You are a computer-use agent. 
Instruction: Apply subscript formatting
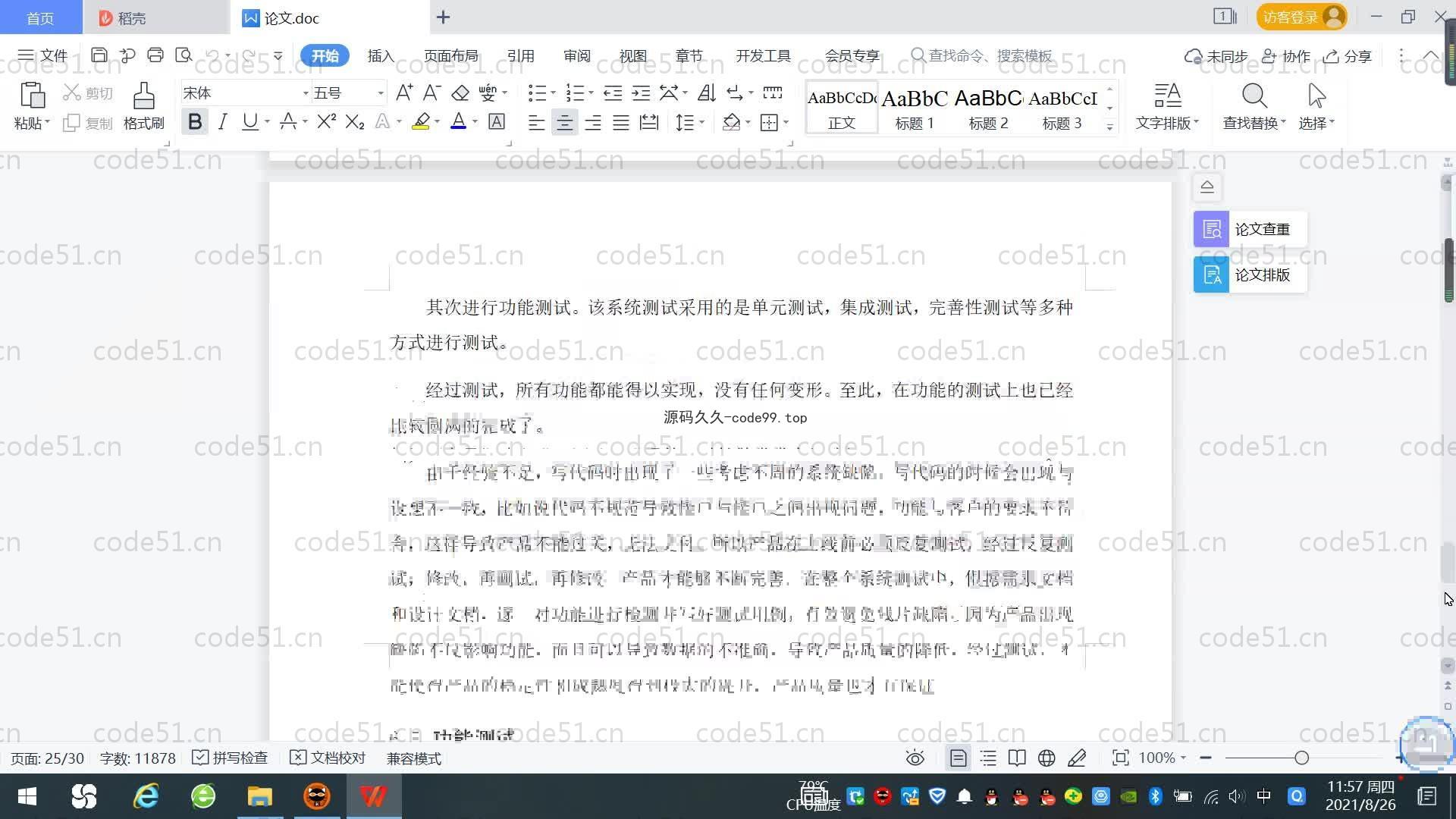[x=355, y=121]
